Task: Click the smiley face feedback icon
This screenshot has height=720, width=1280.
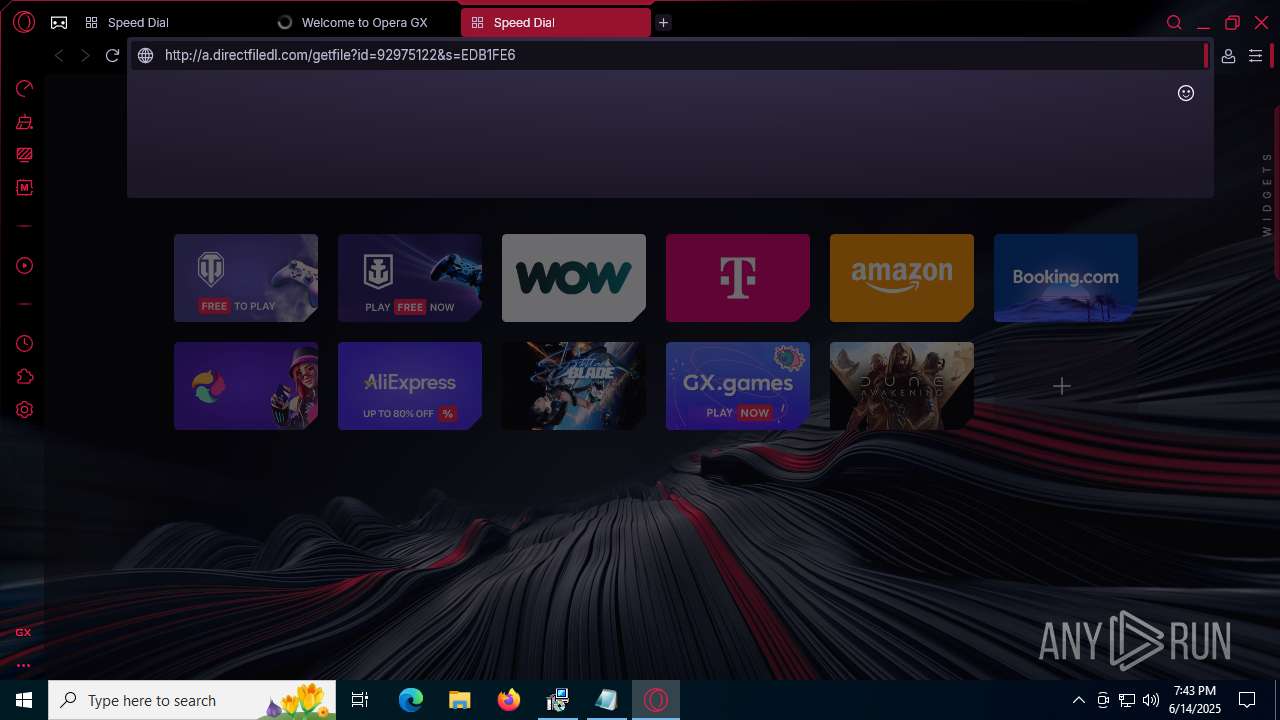Action: (x=1186, y=93)
